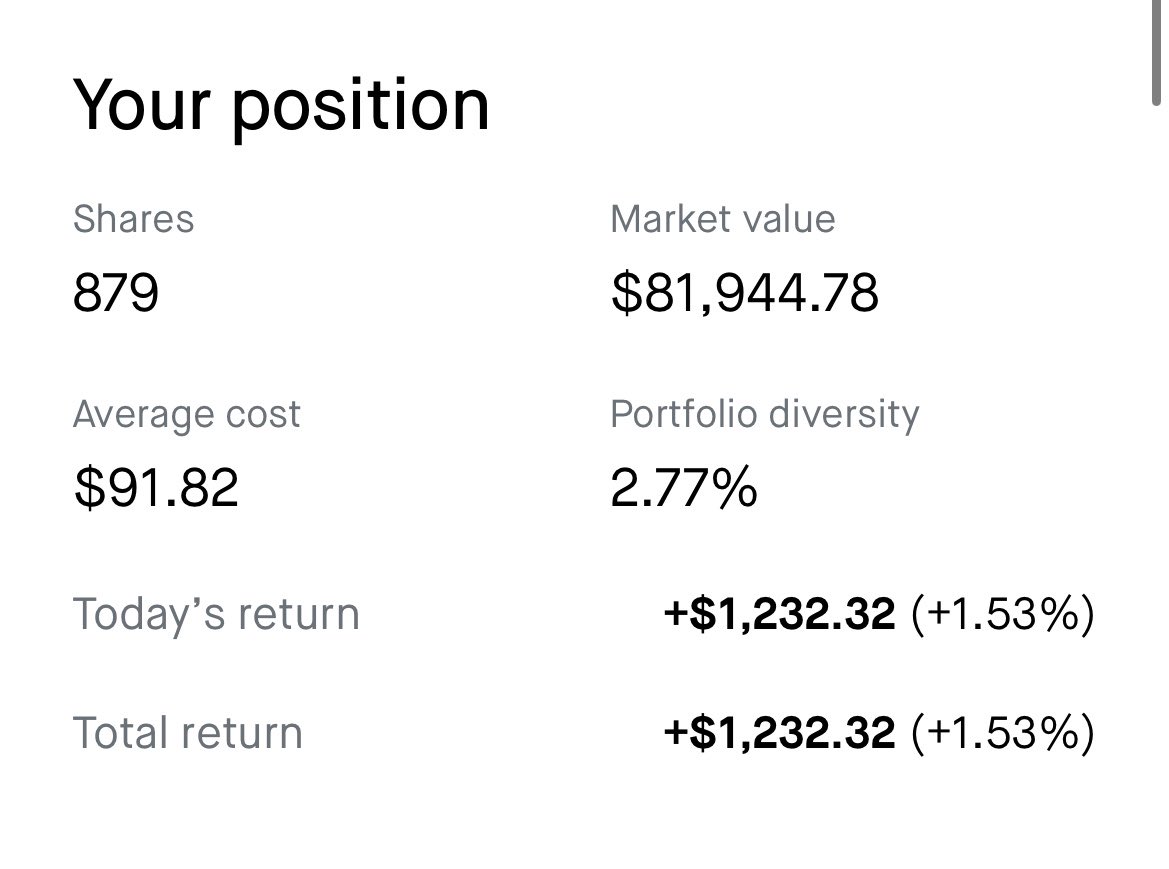Click the $81,944.78 market value amount
This screenshot has width=1169, height=869.
pos(745,293)
